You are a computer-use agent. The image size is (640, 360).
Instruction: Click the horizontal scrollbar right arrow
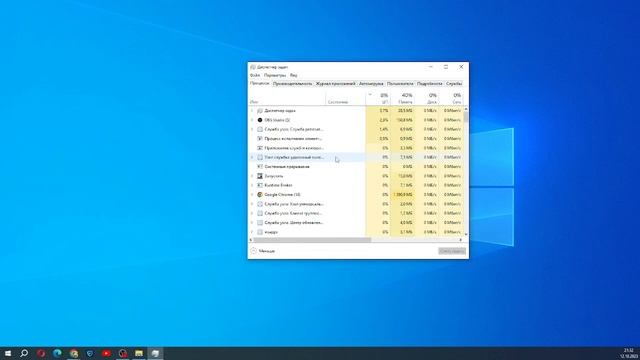coord(461,240)
